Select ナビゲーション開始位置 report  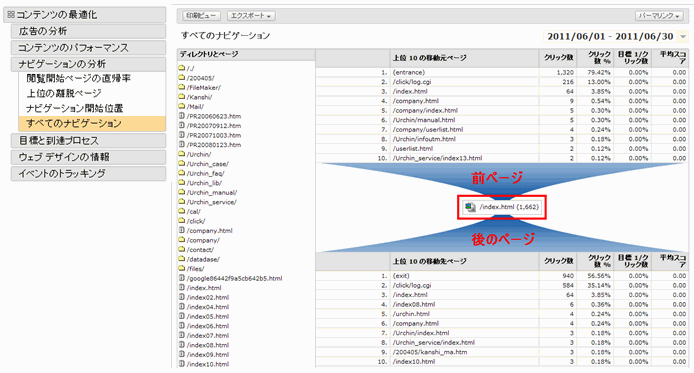tap(74, 108)
